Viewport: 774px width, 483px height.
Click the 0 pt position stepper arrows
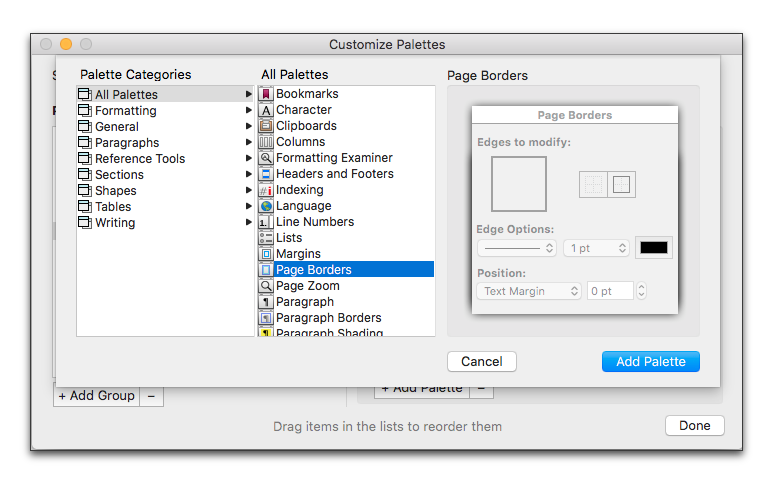(641, 291)
